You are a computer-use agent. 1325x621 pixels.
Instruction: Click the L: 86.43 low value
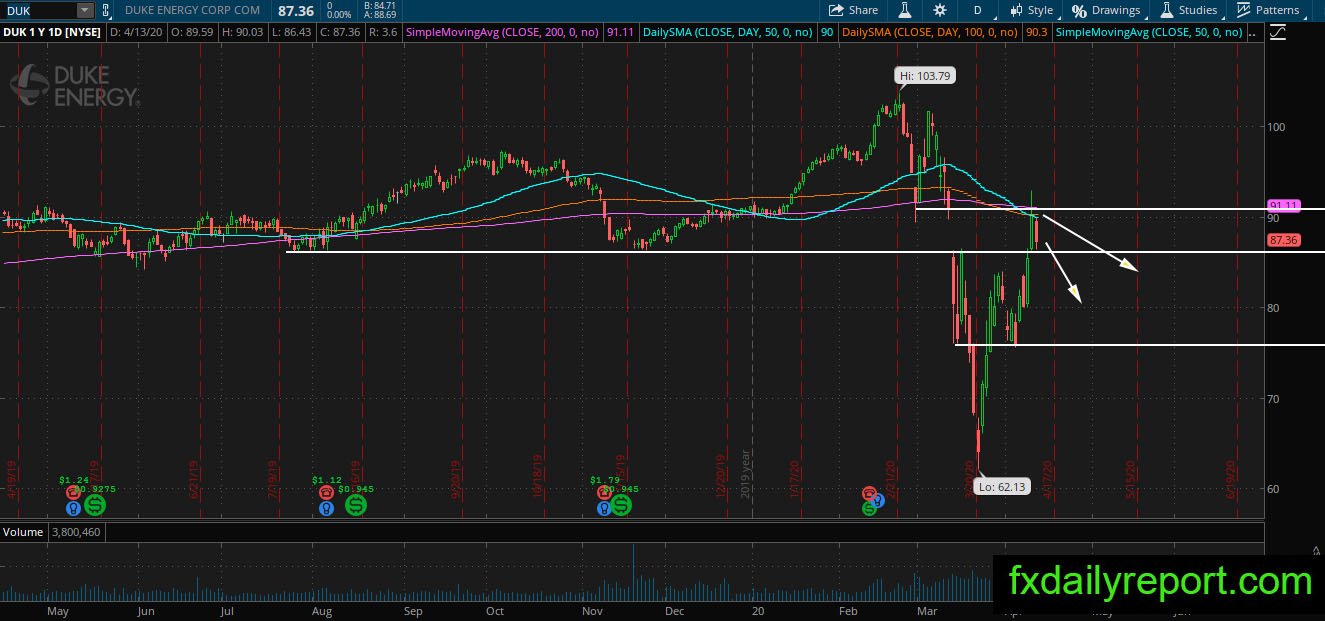click(293, 33)
